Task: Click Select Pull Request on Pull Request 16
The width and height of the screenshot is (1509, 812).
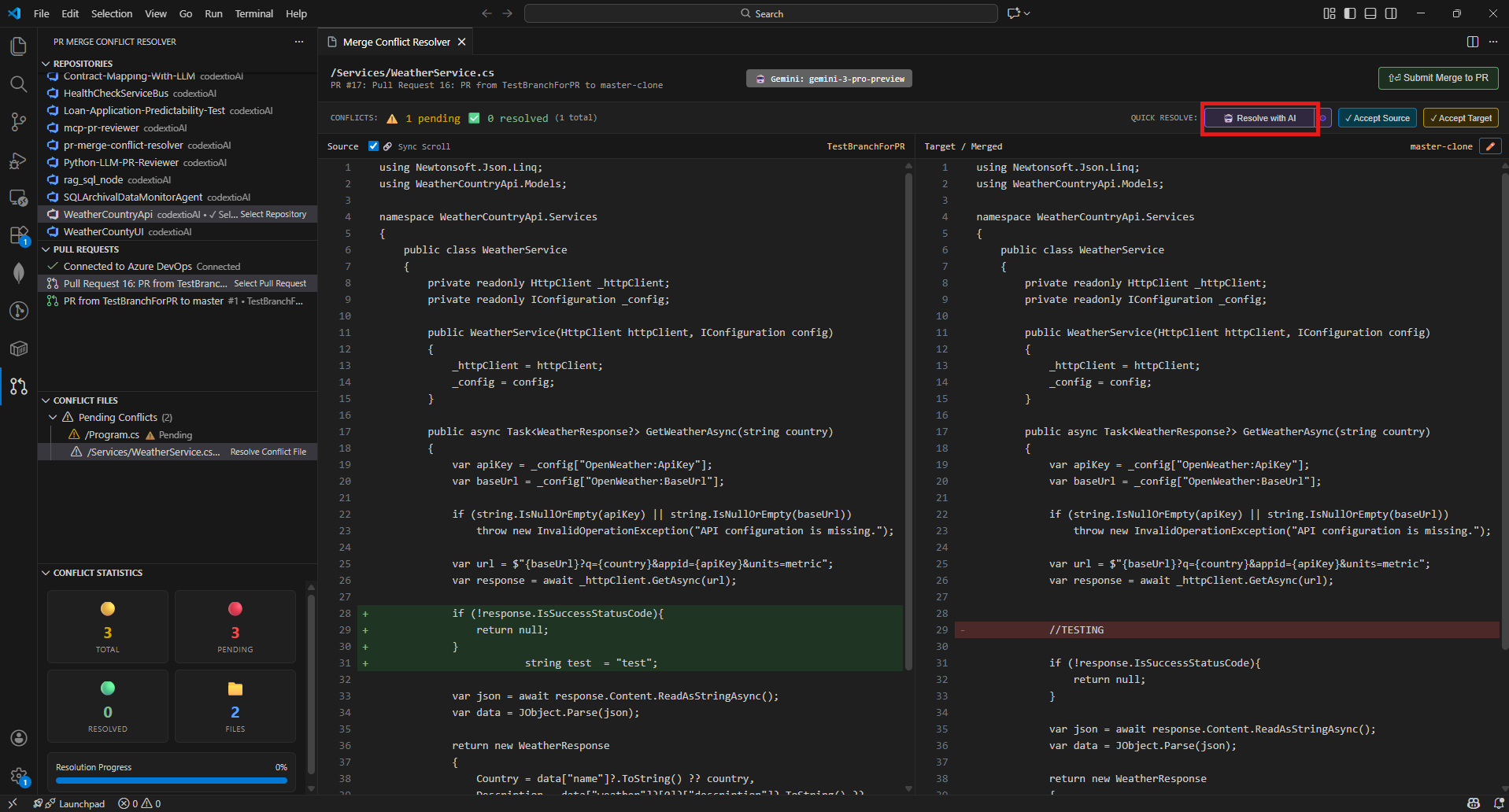Action: pyautogui.click(x=270, y=283)
